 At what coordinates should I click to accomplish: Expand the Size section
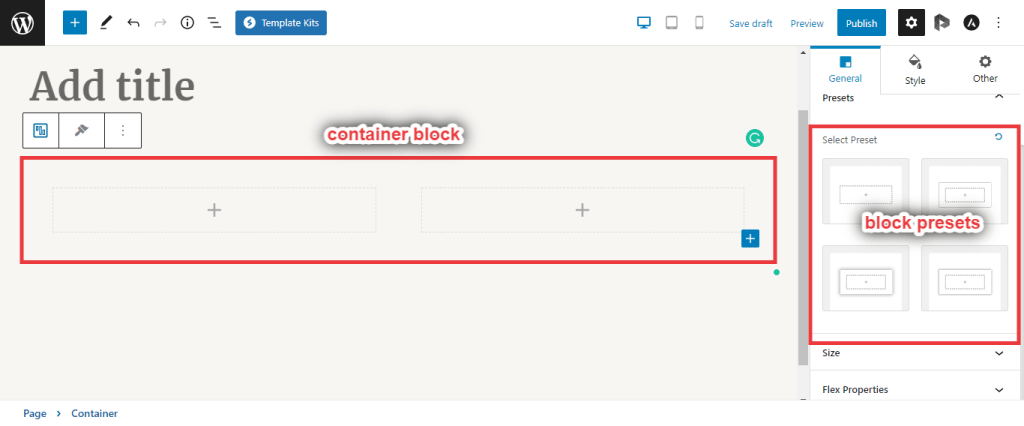pyautogui.click(x=998, y=353)
